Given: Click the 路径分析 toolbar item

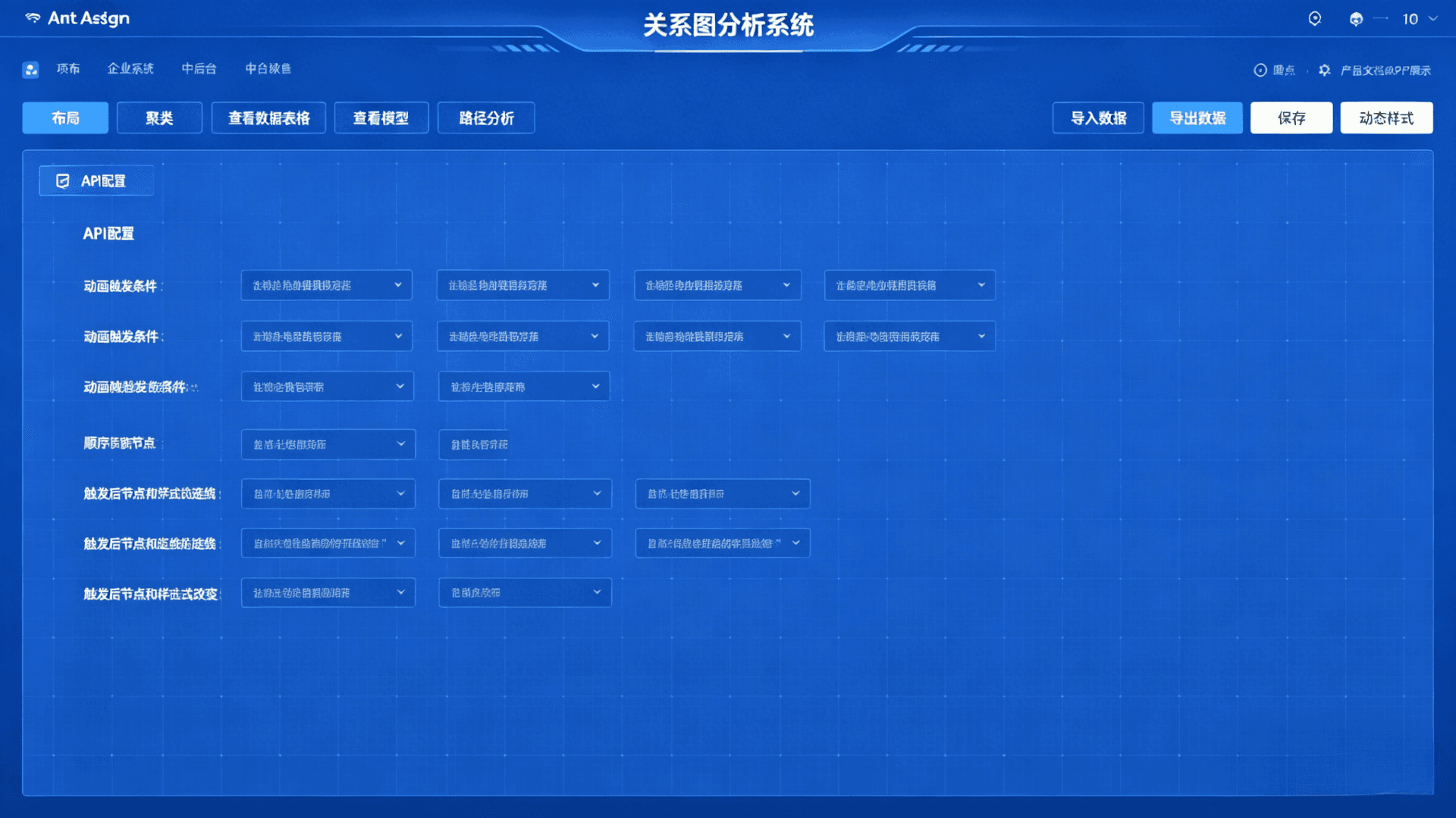Looking at the screenshot, I should 485,118.
